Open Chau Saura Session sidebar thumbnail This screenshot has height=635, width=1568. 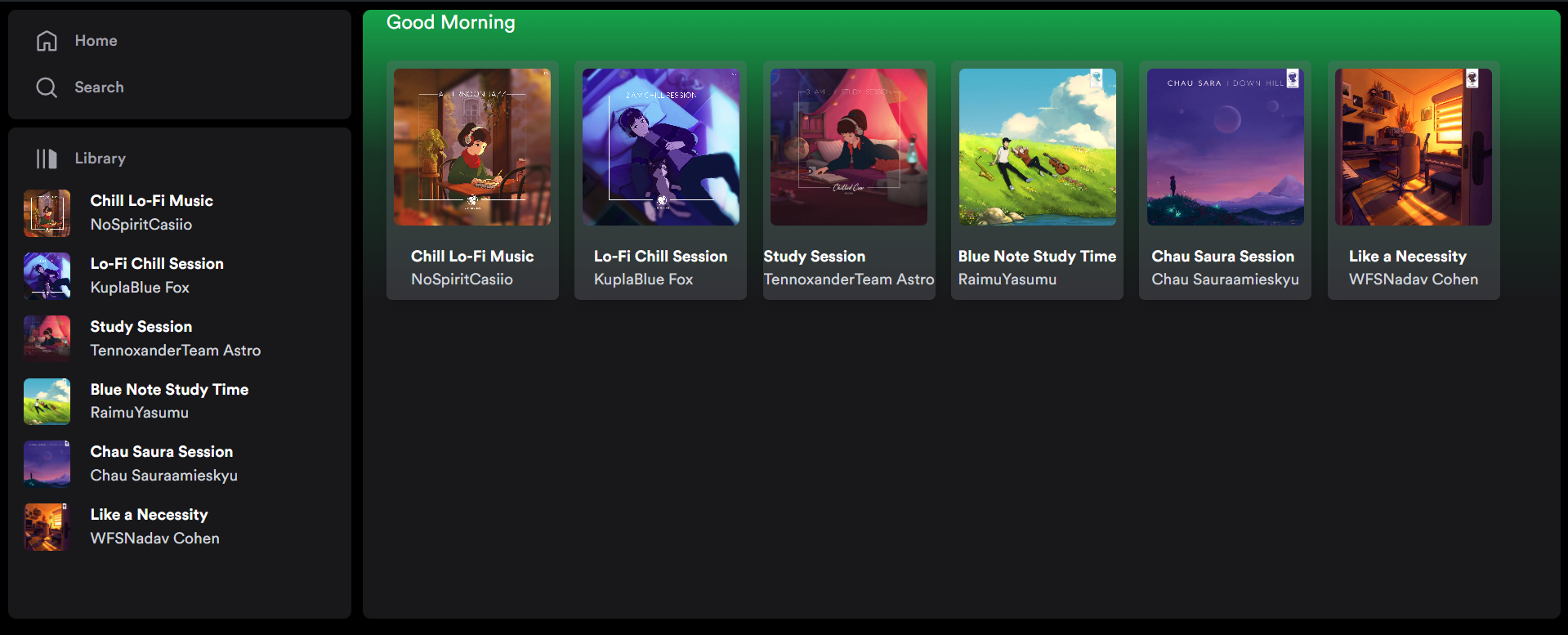[x=47, y=464]
